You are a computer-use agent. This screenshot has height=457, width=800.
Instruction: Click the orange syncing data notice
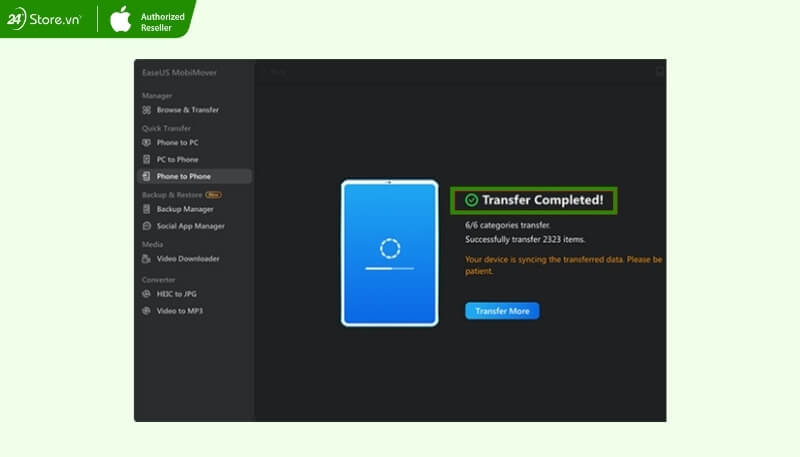click(x=563, y=265)
